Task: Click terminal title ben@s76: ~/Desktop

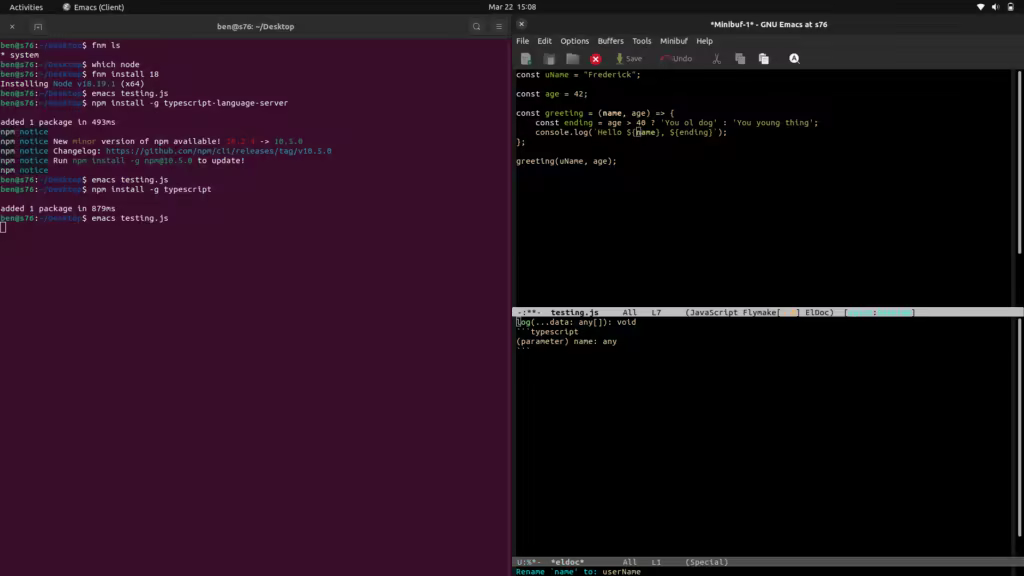Action: [255, 27]
